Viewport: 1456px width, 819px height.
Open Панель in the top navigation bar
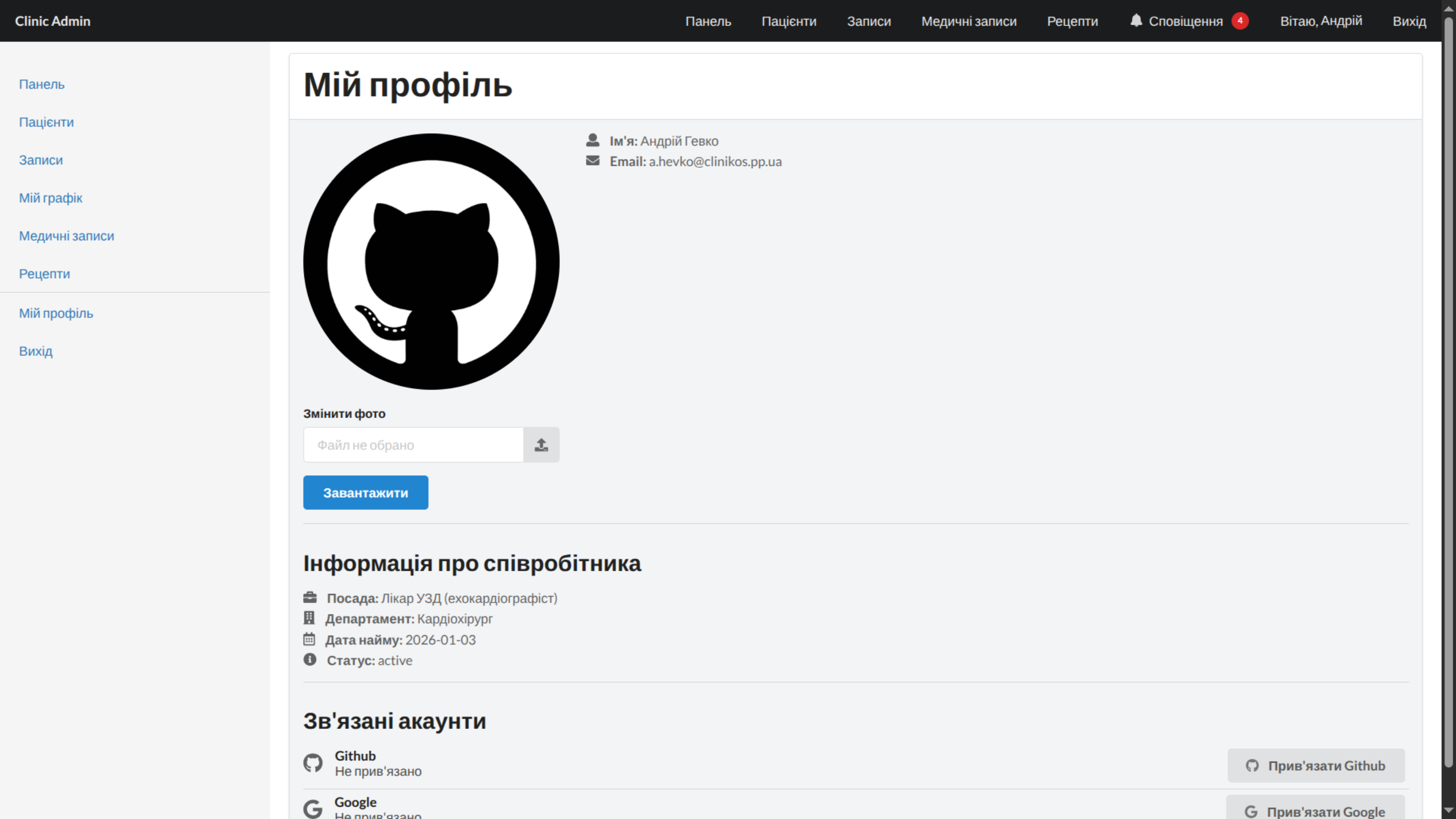pos(708,21)
